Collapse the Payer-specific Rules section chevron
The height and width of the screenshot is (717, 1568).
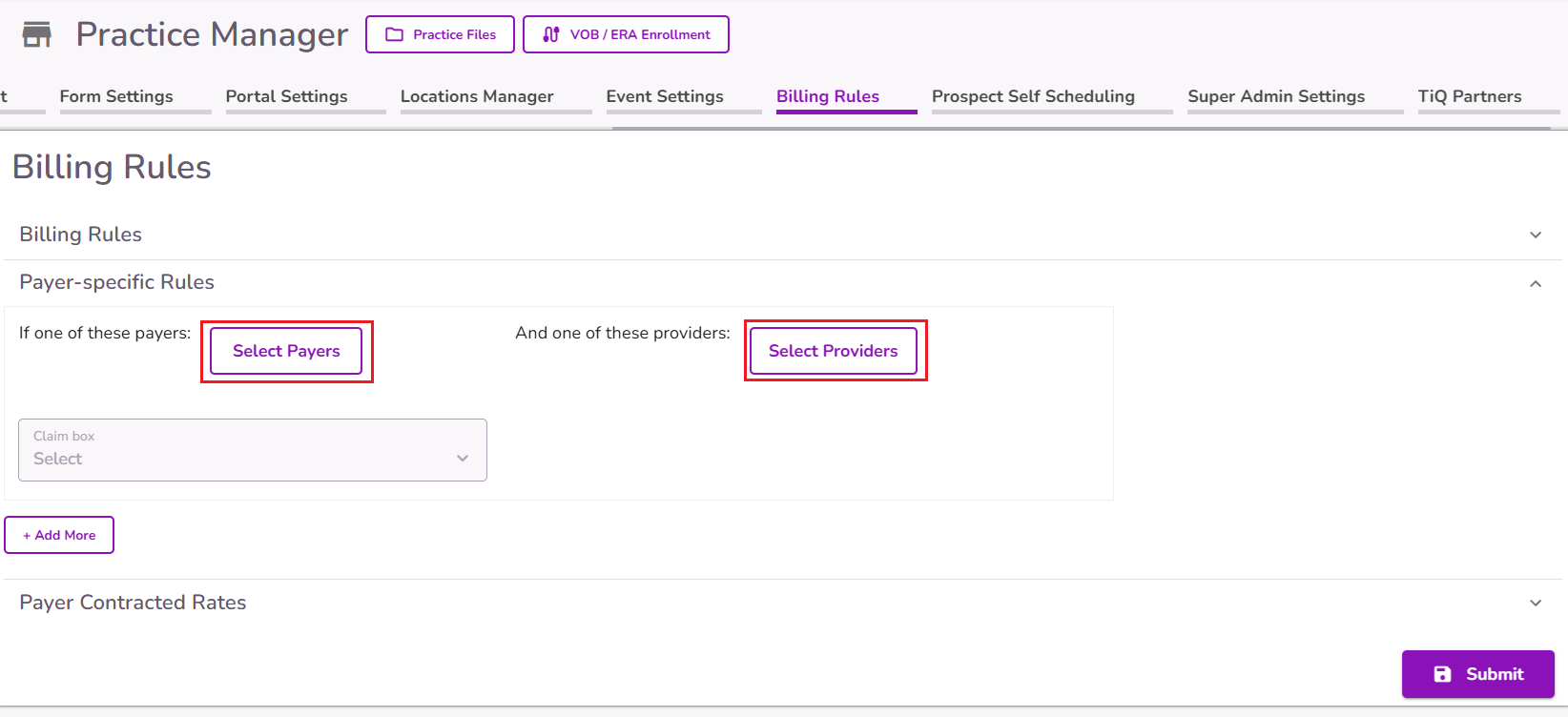1536,283
